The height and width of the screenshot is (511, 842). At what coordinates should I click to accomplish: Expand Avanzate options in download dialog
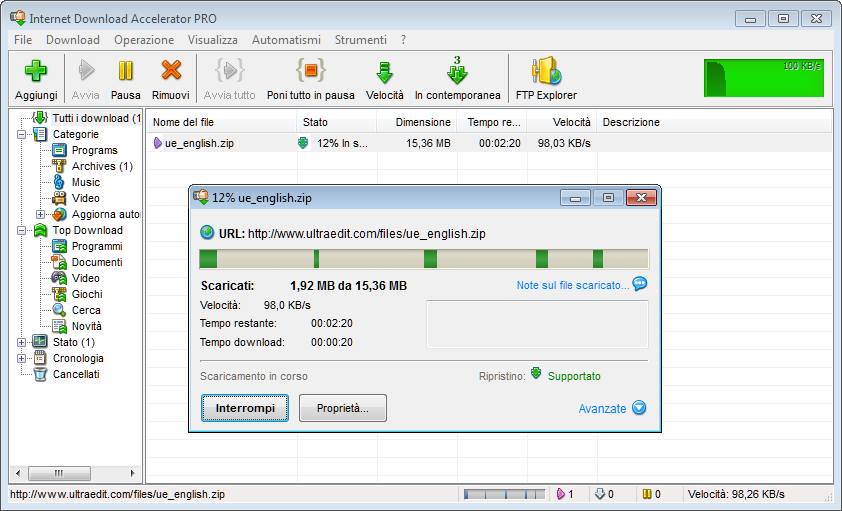coord(612,408)
